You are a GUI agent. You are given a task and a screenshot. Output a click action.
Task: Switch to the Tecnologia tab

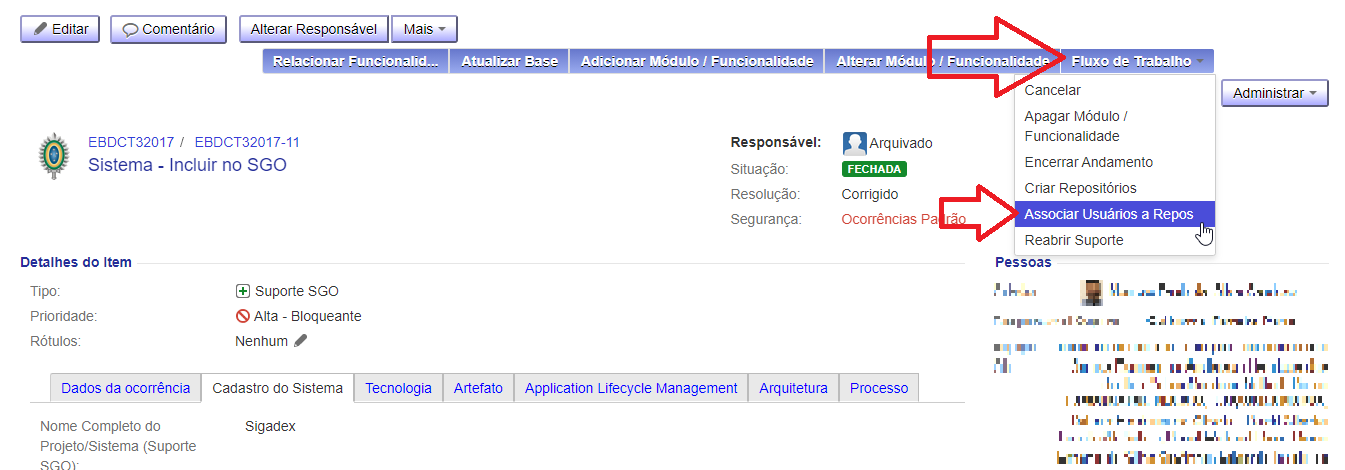pyautogui.click(x=398, y=388)
